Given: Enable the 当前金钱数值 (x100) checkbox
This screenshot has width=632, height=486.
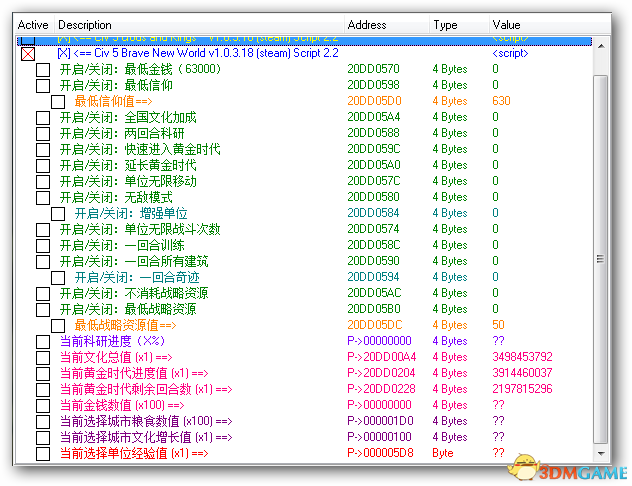Looking at the screenshot, I should click(x=43, y=406).
